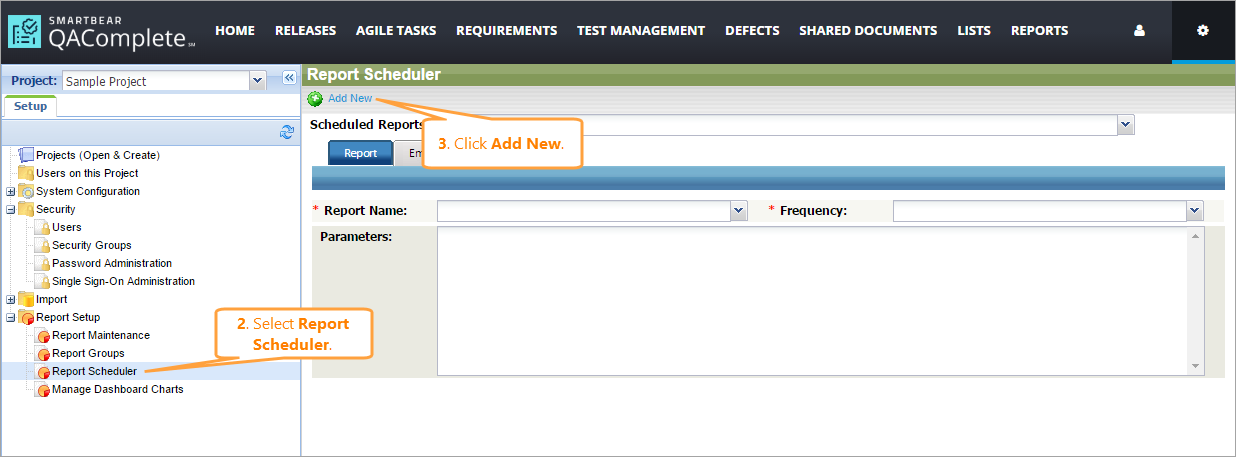Go to the HOME menu
1236x457 pixels.
point(235,31)
